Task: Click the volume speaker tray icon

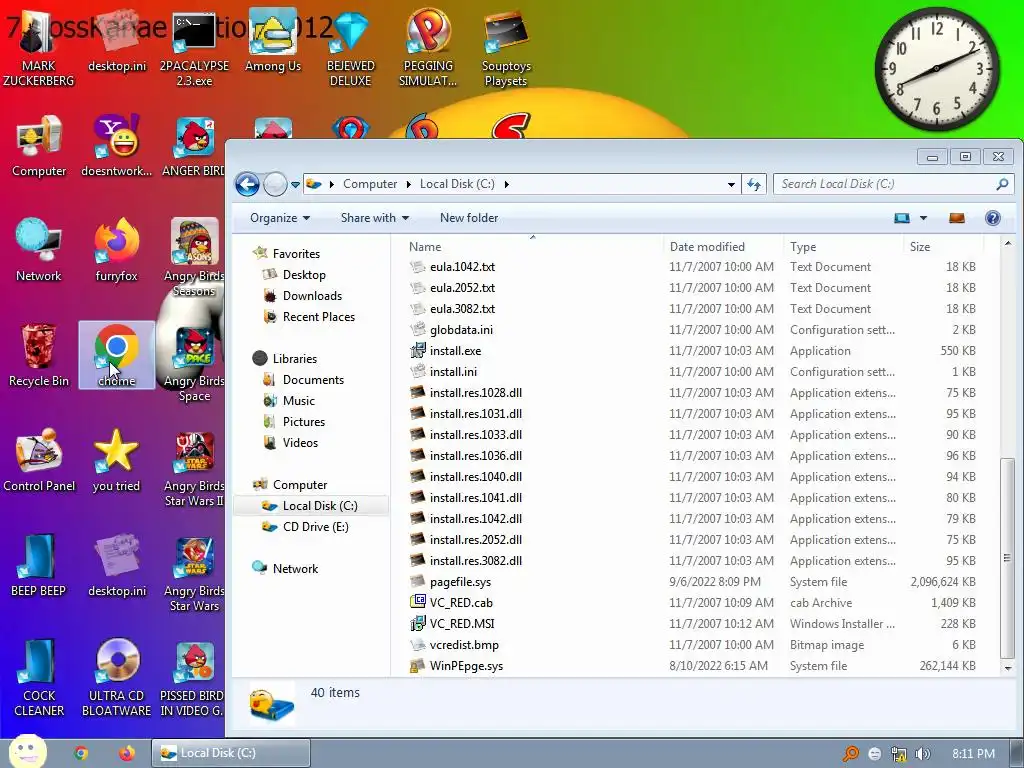Action: click(x=922, y=754)
